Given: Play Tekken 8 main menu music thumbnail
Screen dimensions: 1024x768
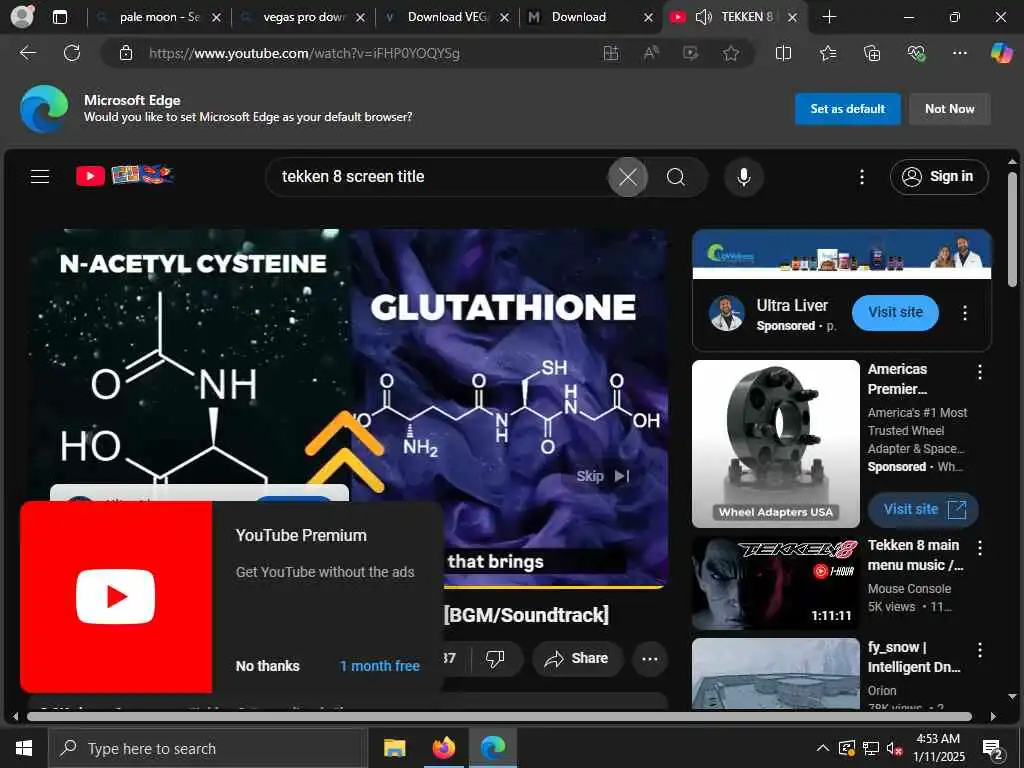Looking at the screenshot, I should click(x=776, y=583).
